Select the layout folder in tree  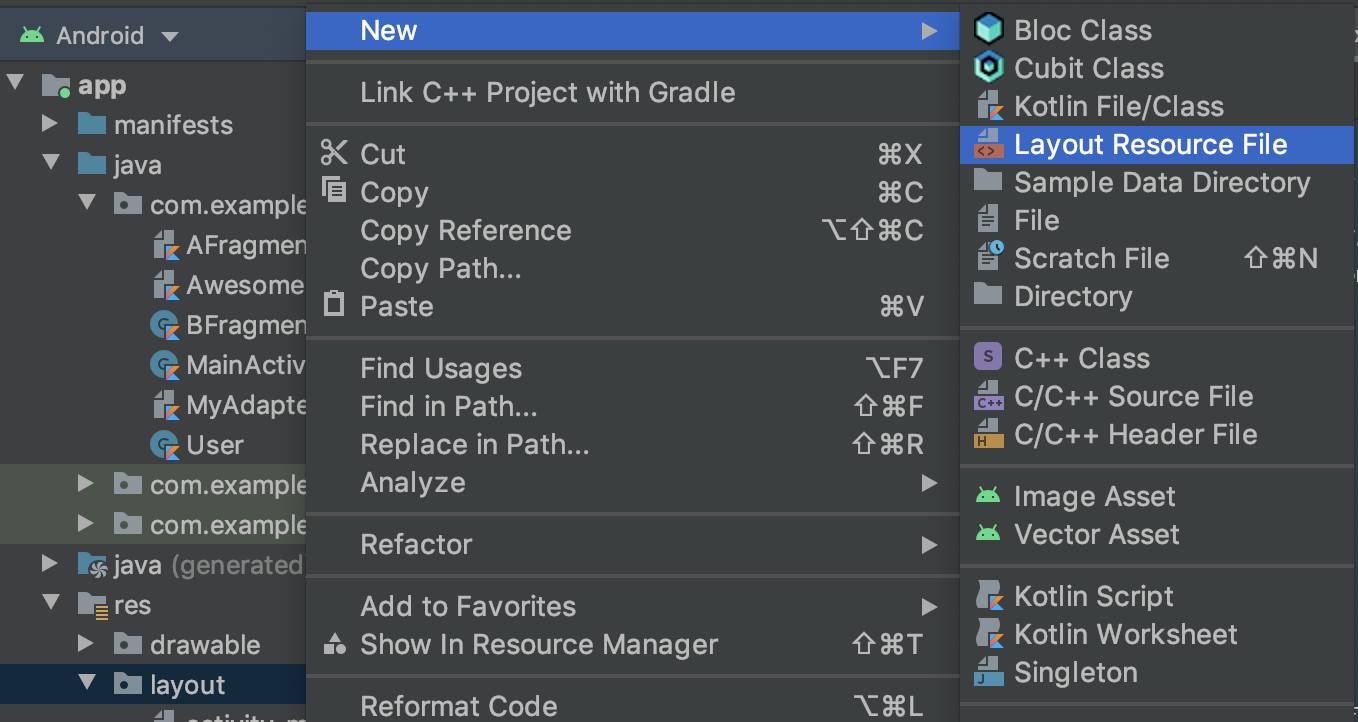187,685
